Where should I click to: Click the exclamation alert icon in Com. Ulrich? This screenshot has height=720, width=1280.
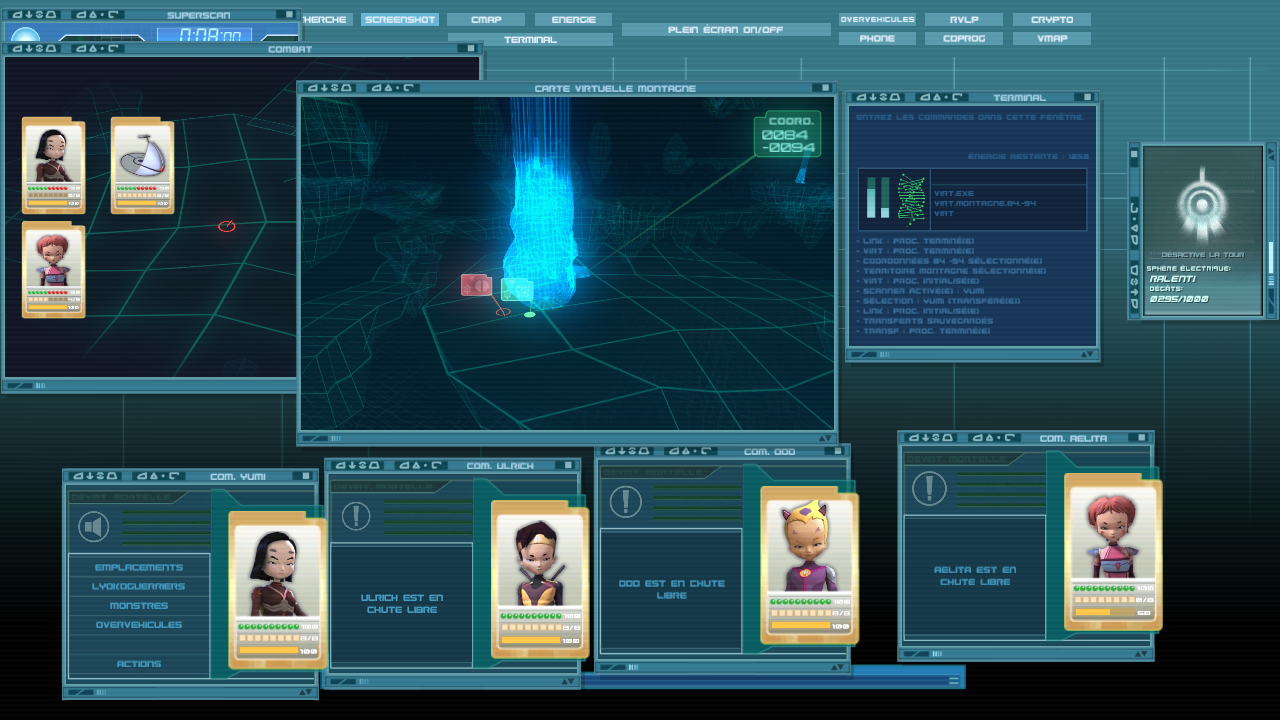(x=356, y=516)
